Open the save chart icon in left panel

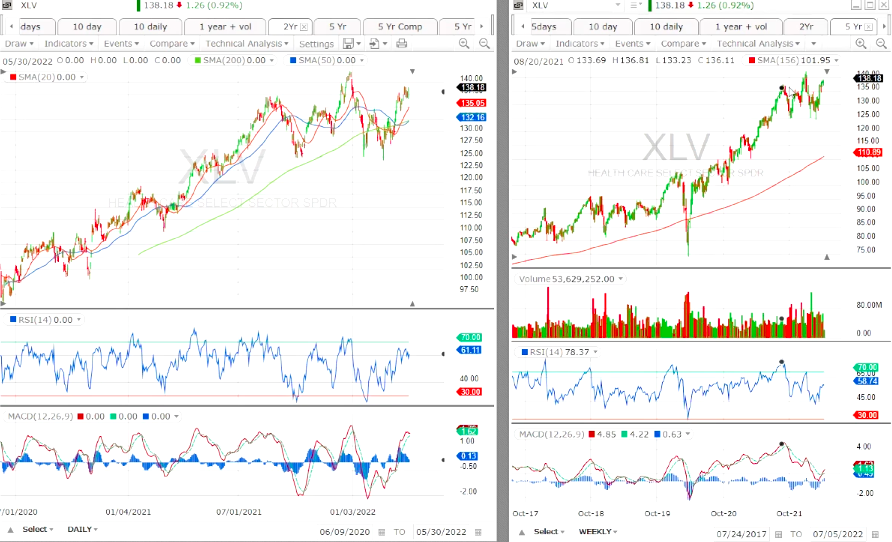click(x=349, y=43)
